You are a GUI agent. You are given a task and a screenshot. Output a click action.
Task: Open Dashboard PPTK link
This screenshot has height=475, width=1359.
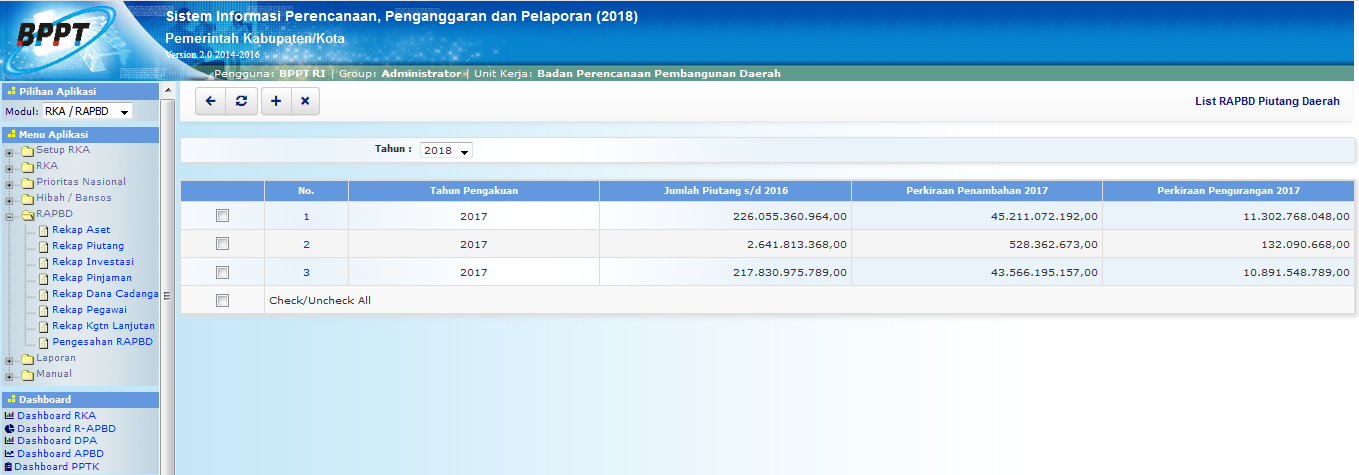coord(57,466)
